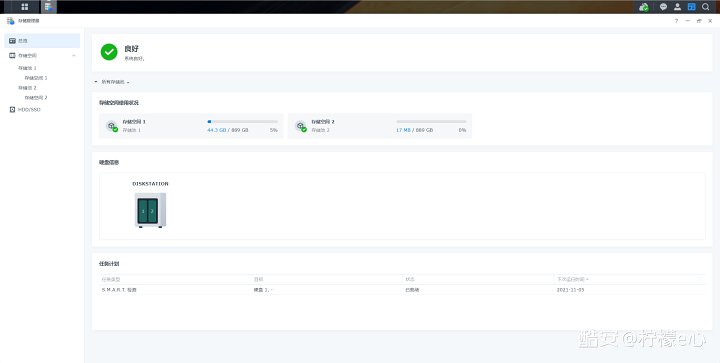Open the green cloud status icon in the tray
Image resolution: width=720 pixels, height=363 pixels.
(x=644, y=7)
